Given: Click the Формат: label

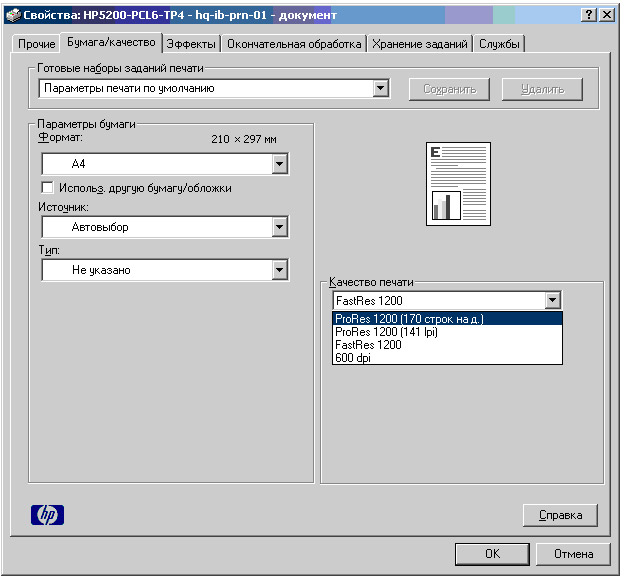Looking at the screenshot, I should coord(60,137).
